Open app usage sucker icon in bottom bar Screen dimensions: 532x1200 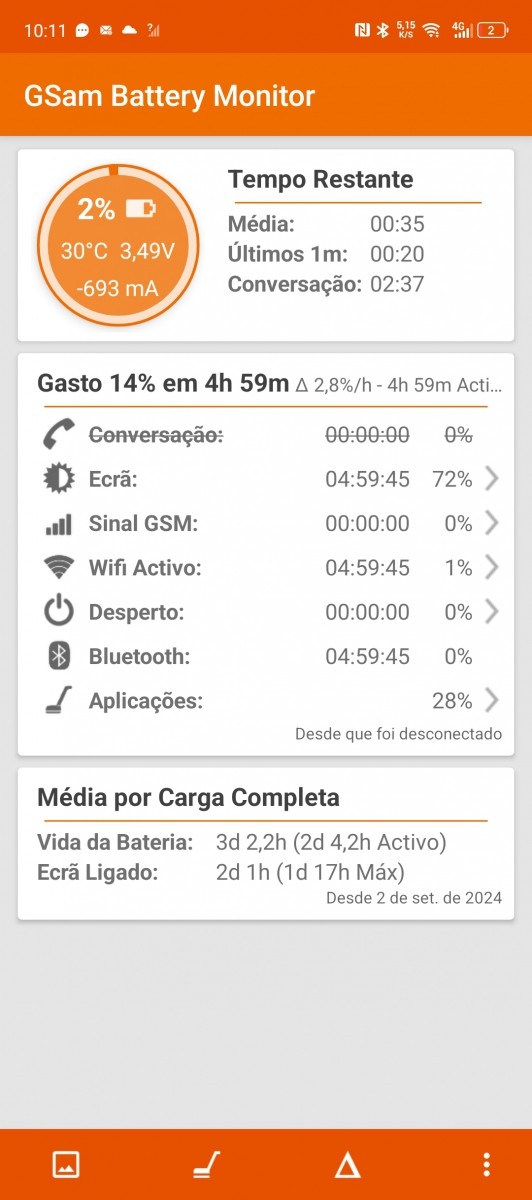pos(206,1164)
